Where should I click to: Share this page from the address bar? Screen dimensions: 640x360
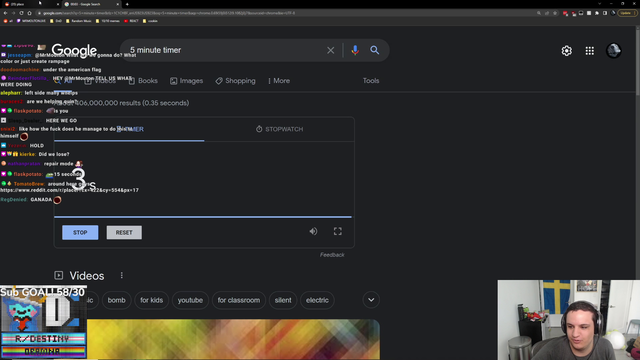pos(547,13)
